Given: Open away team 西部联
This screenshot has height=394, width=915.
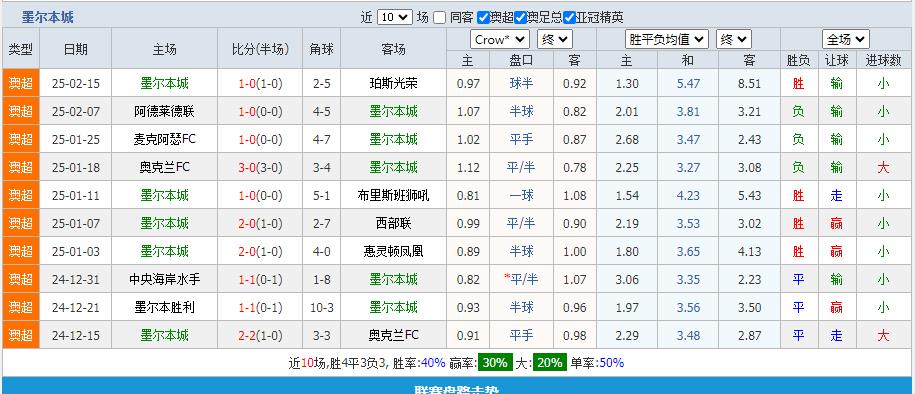Looking at the screenshot, I should click(393, 224).
